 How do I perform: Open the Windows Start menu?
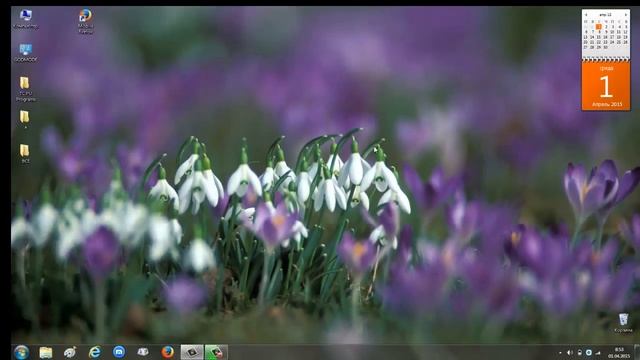21,352
